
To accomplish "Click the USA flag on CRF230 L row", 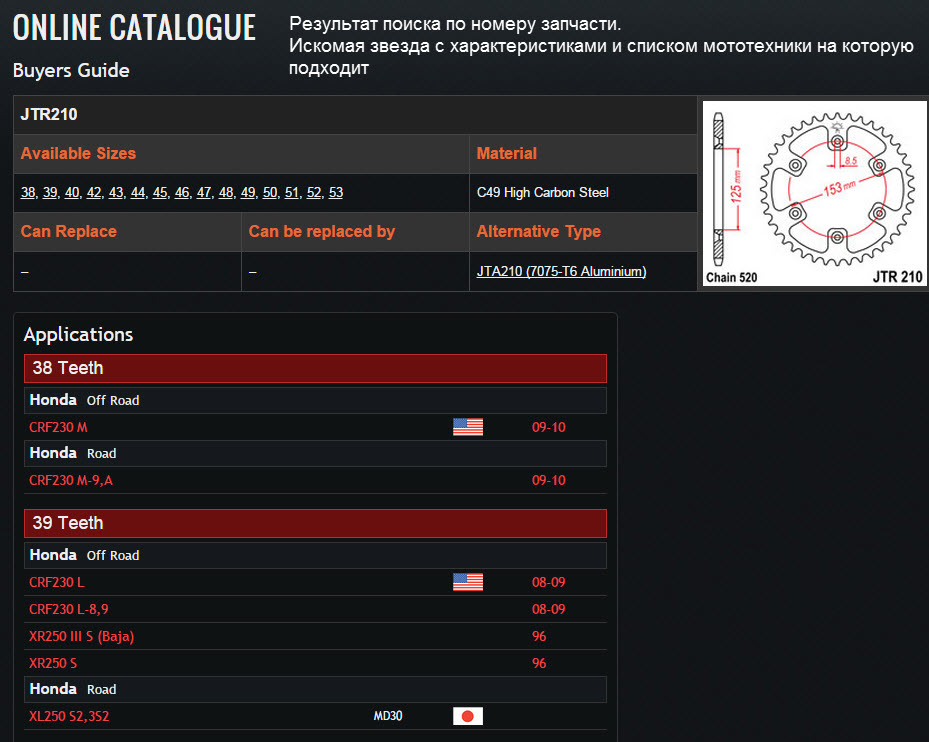I will pyautogui.click(x=467, y=582).
